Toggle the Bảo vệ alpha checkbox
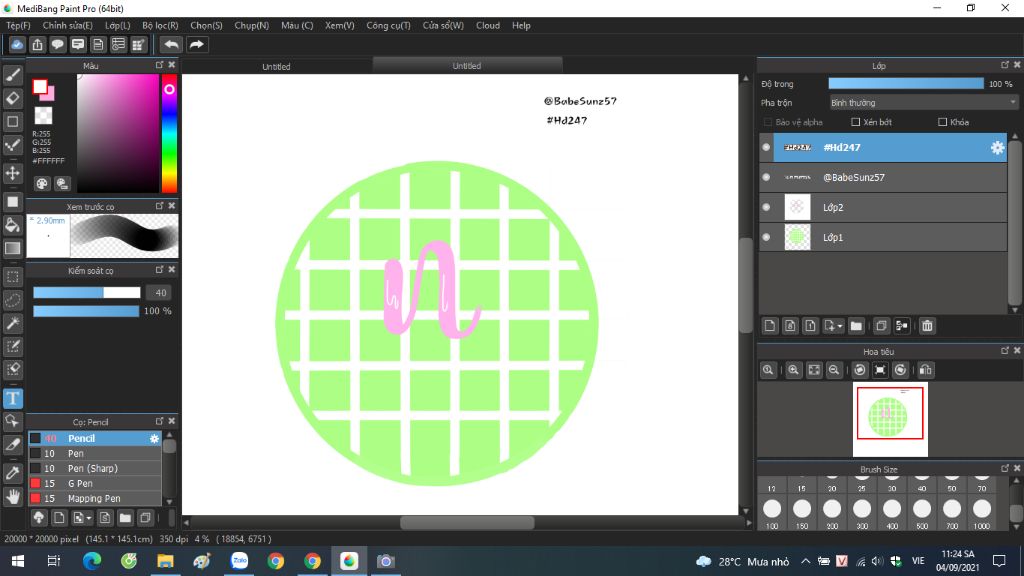 (x=768, y=122)
